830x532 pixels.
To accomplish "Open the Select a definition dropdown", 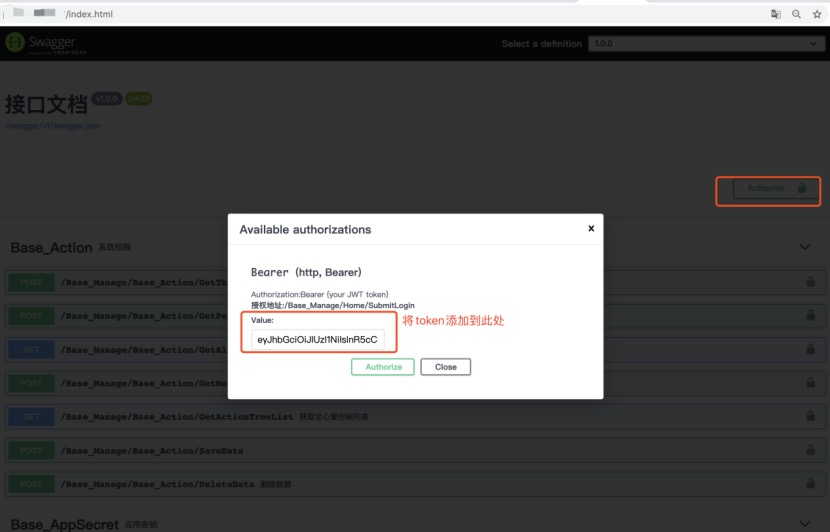I will click(706, 43).
